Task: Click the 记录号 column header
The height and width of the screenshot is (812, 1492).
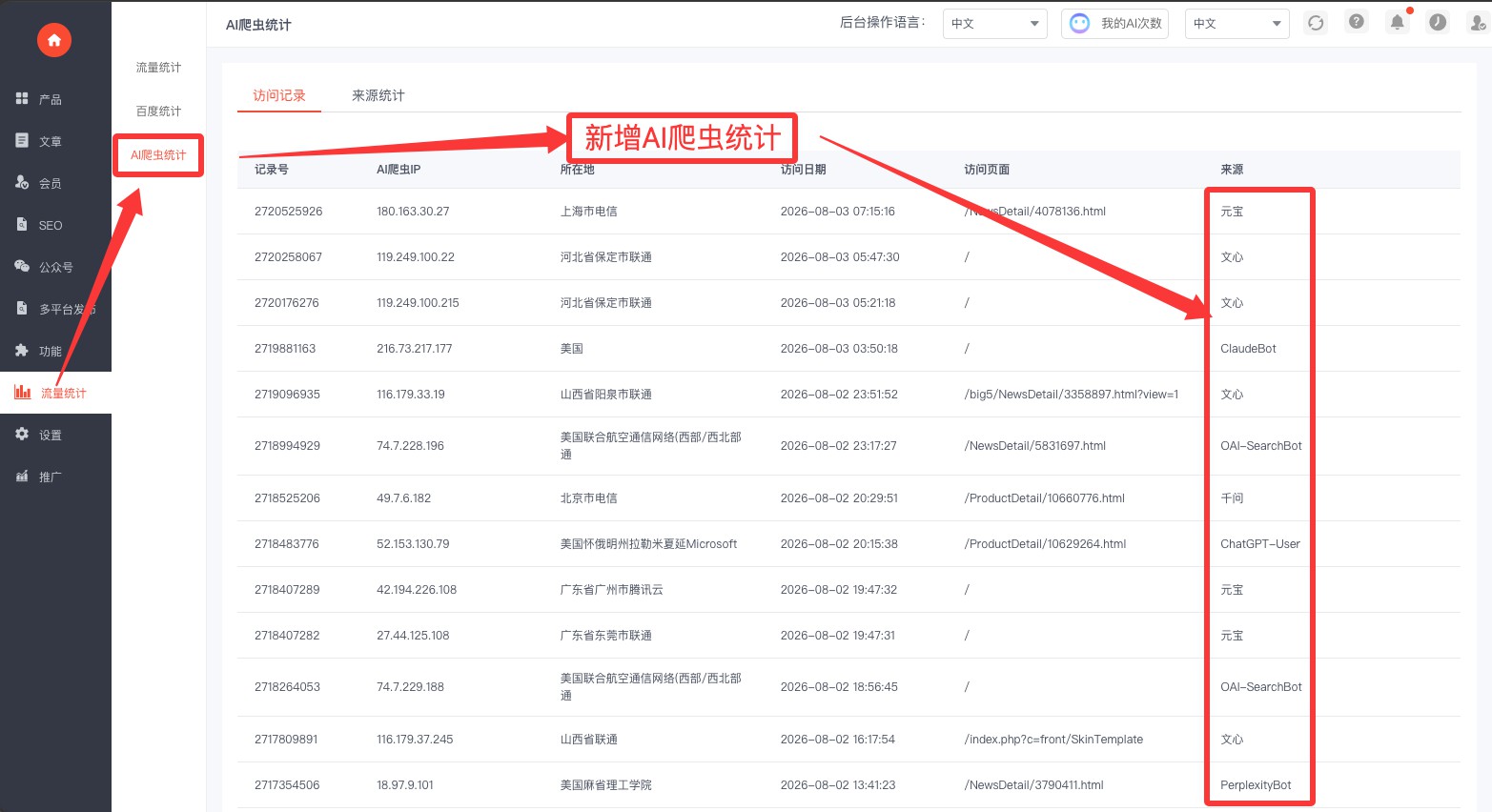Action: 272,170
